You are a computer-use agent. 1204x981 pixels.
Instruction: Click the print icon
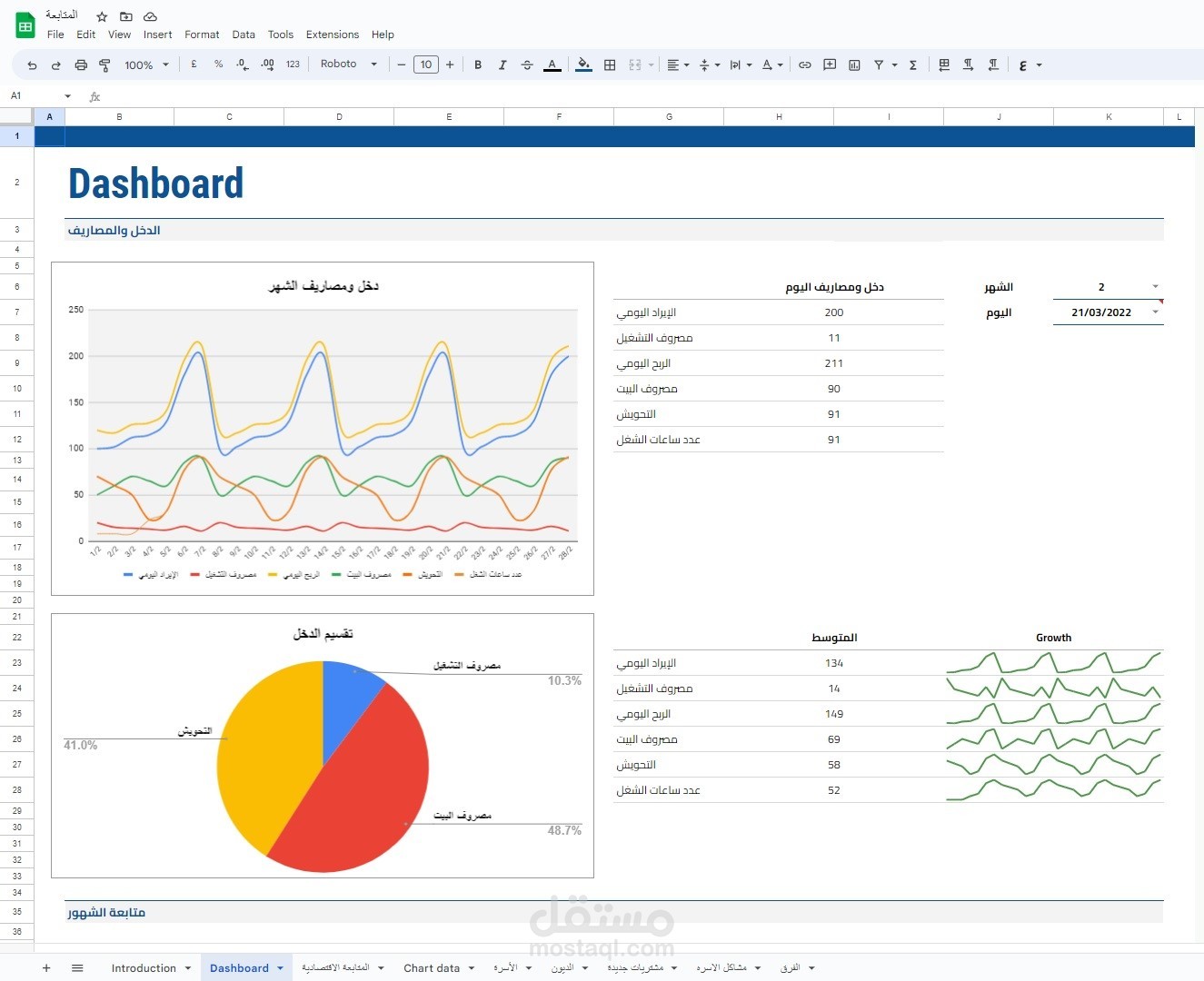(81, 65)
